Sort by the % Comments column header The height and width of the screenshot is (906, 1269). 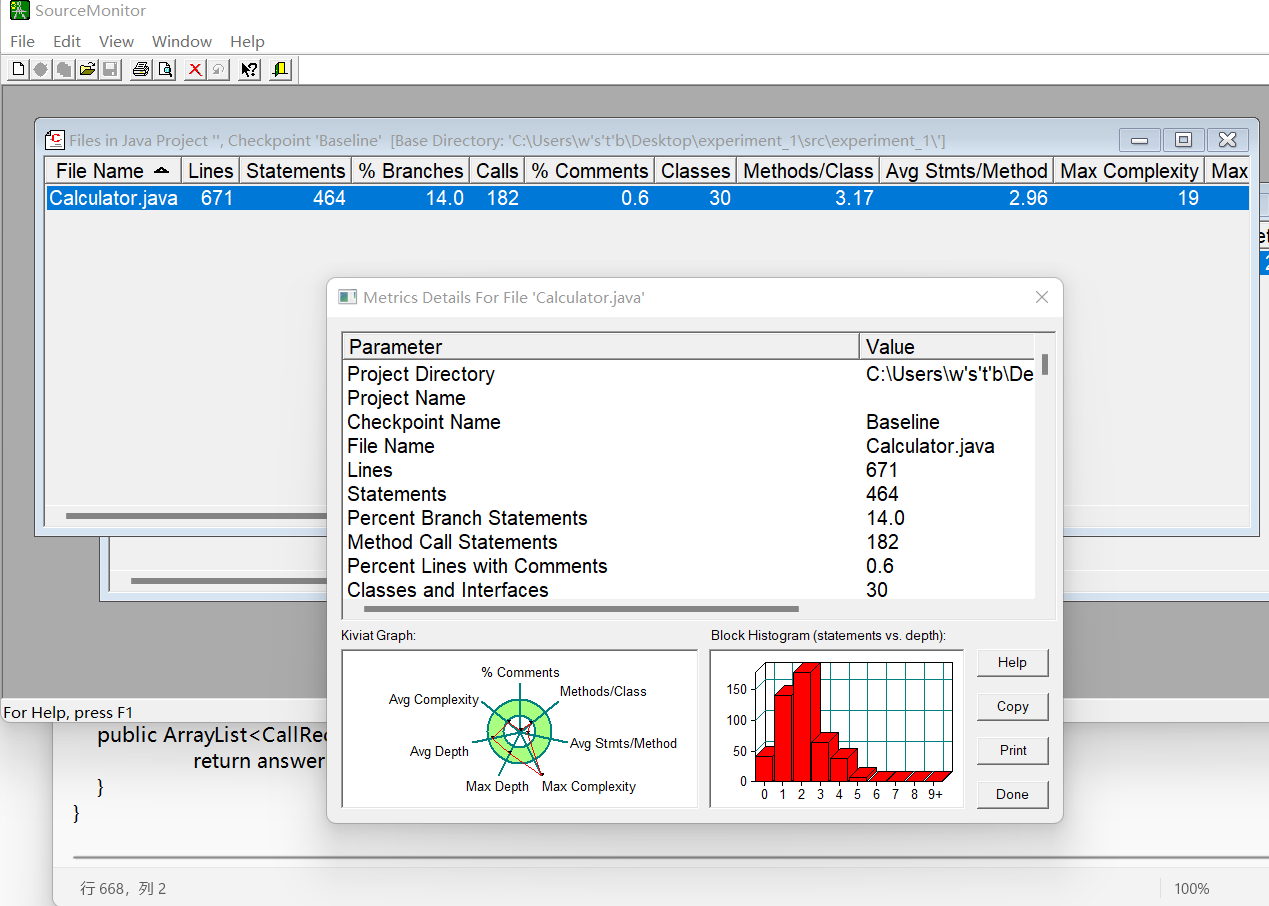[590, 171]
